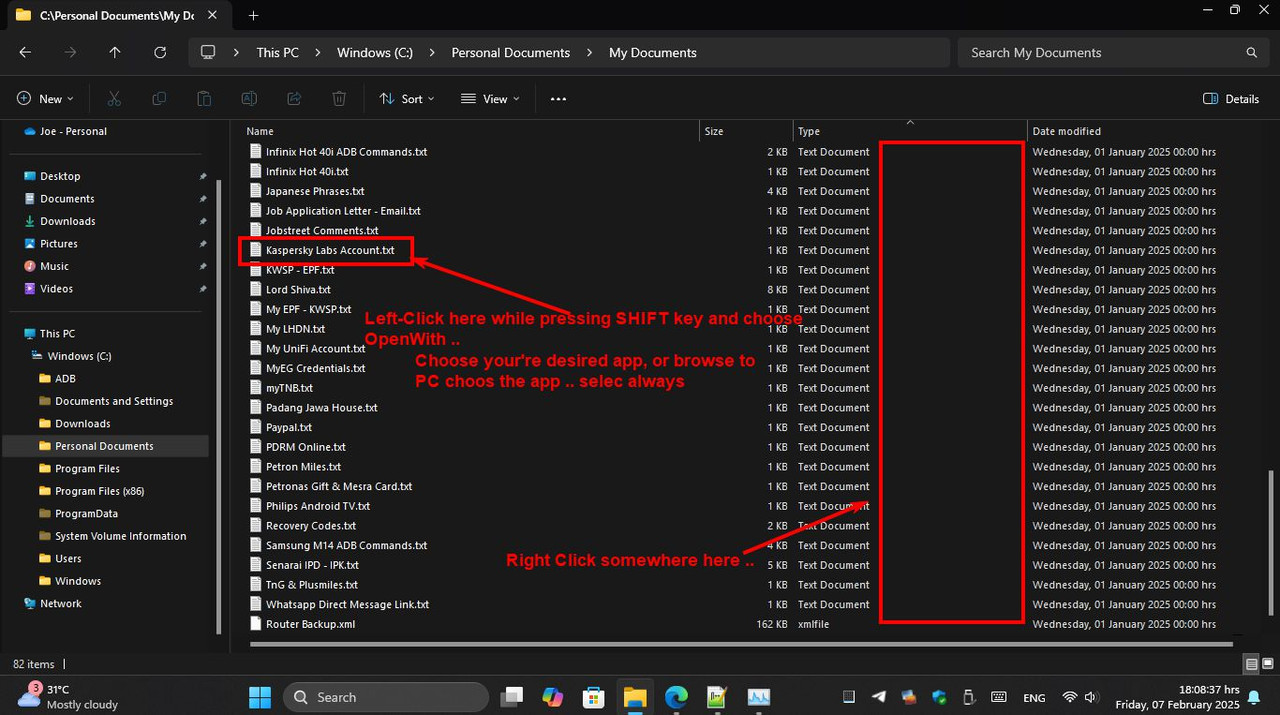Viewport: 1280px width, 715px height.
Task: Open the Sort options dropdown
Action: coord(407,98)
